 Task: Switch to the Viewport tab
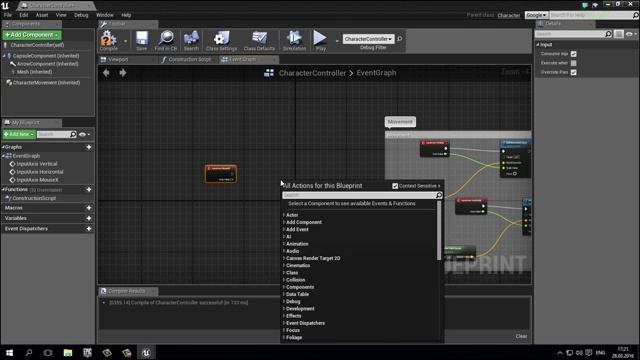pos(118,60)
